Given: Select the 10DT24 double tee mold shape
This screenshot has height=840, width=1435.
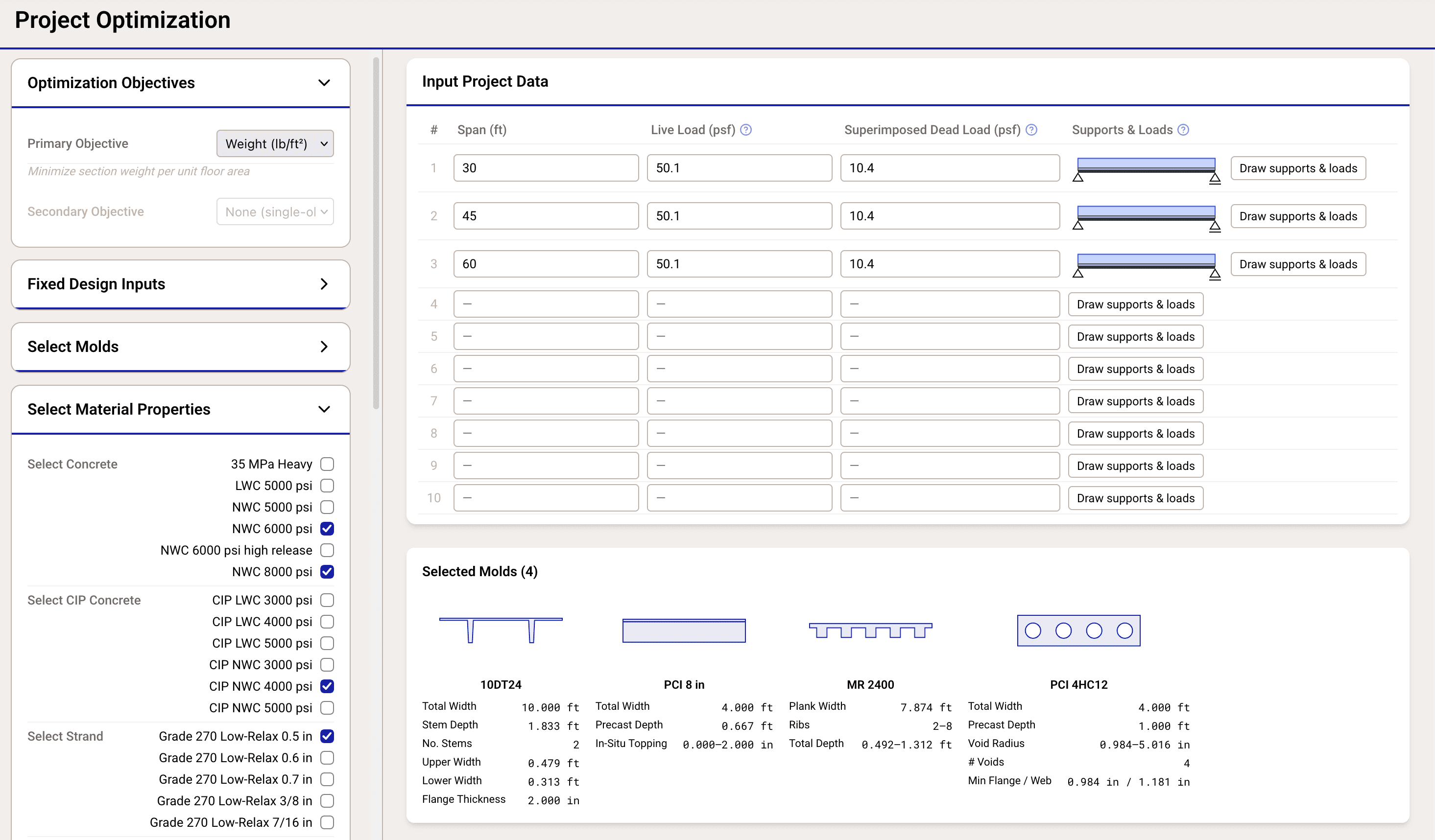Looking at the screenshot, I should (x=501, y=630).
